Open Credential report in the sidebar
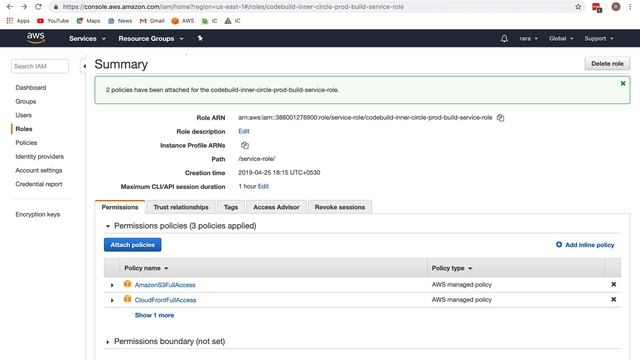This screenshot has height=360, width=640. [39, 184]
